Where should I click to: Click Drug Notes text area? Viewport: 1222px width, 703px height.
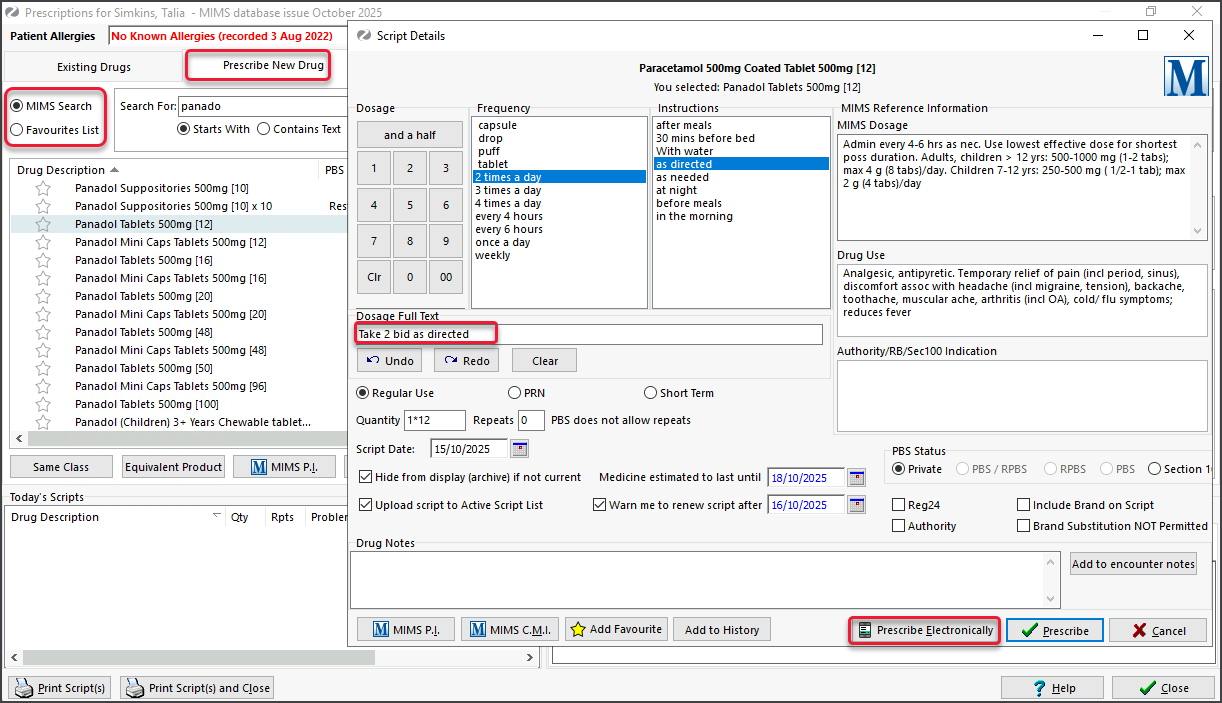(x=695, y=578)
